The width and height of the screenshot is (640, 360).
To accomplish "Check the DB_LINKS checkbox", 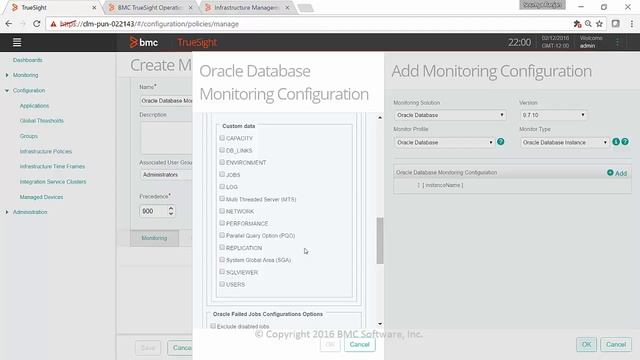I will point(222,150).
